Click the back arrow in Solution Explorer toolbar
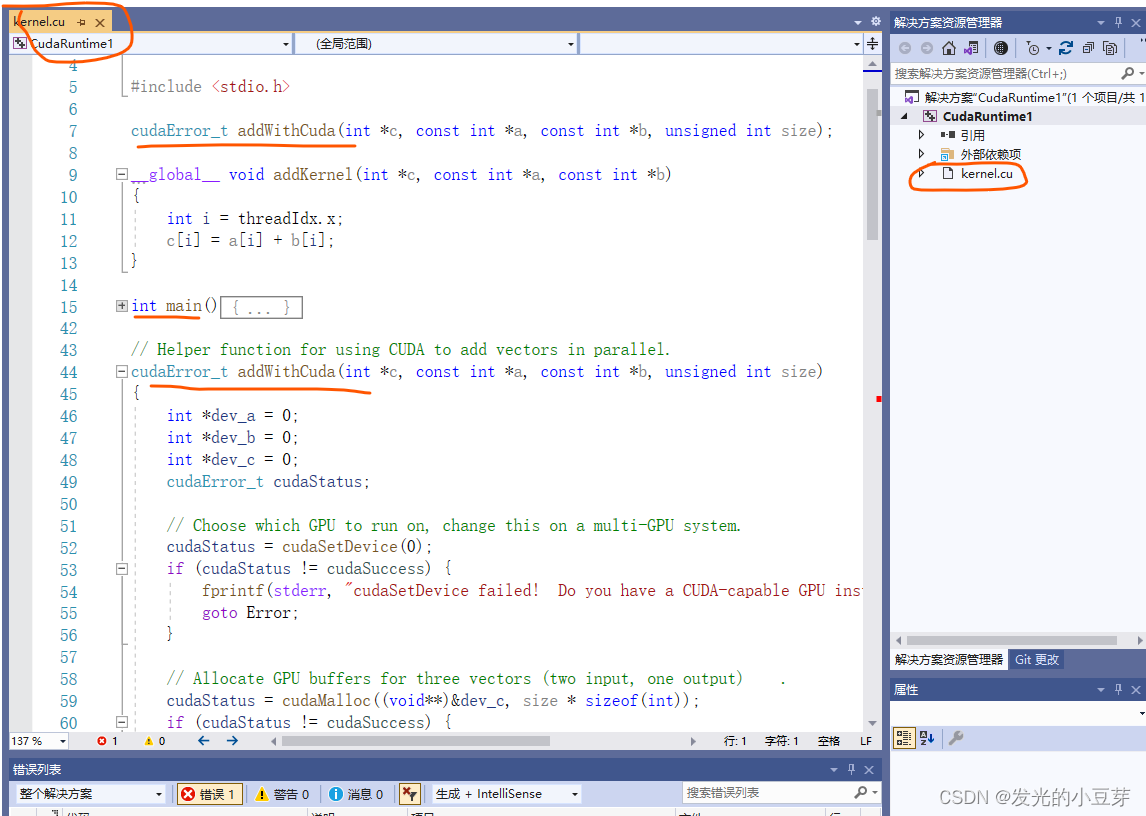 (x=905, y=48)
